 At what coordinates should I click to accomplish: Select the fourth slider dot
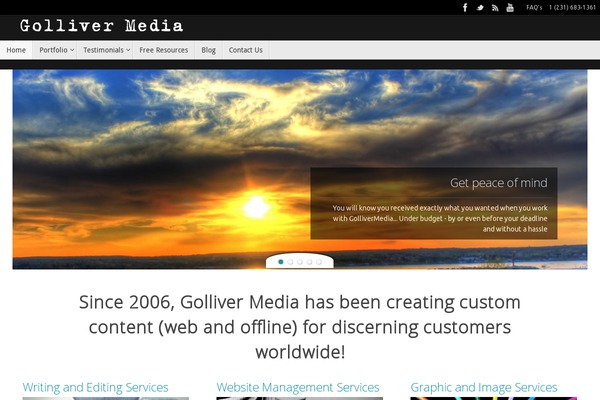pos(309,262)
